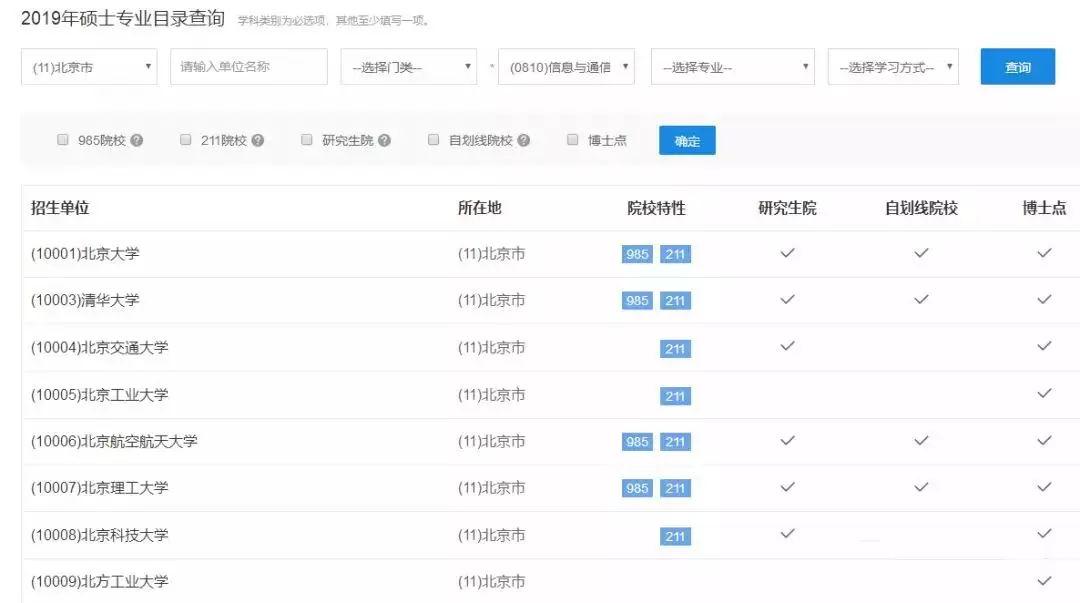Click the 985 badge in 清华大学 row
Screen dimensions: 1080x603
coord(637,301)
